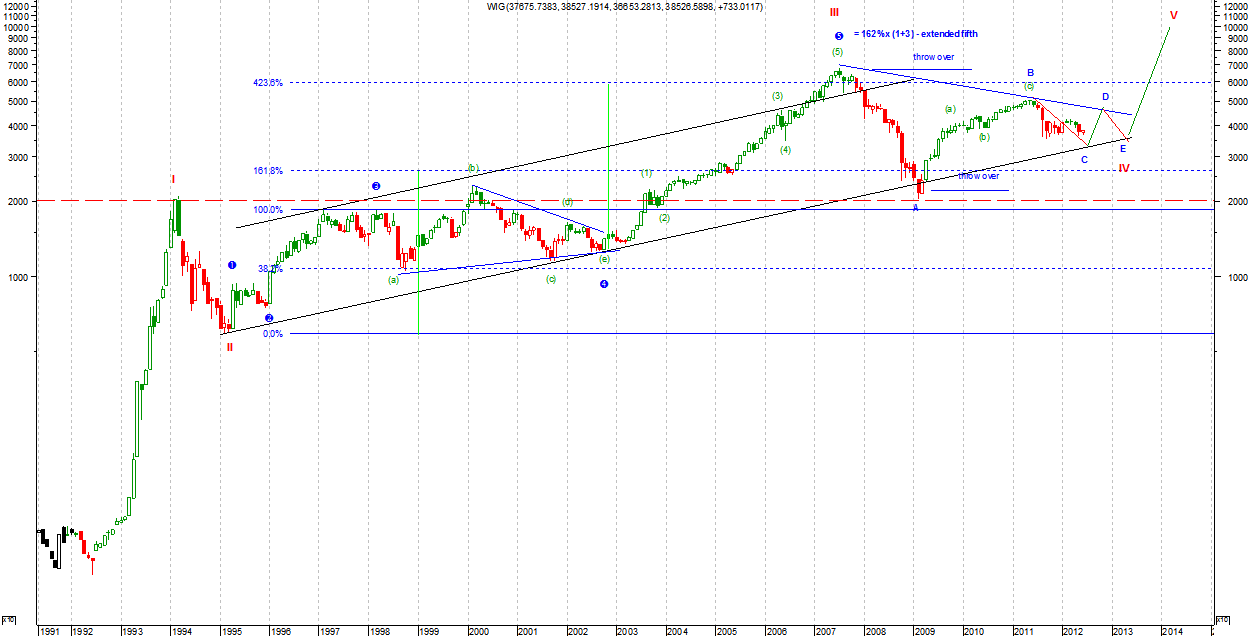Viewport: 1250px width, 636px height.
Task: Click the 2009 year on time axis
Action: point(924,631)
